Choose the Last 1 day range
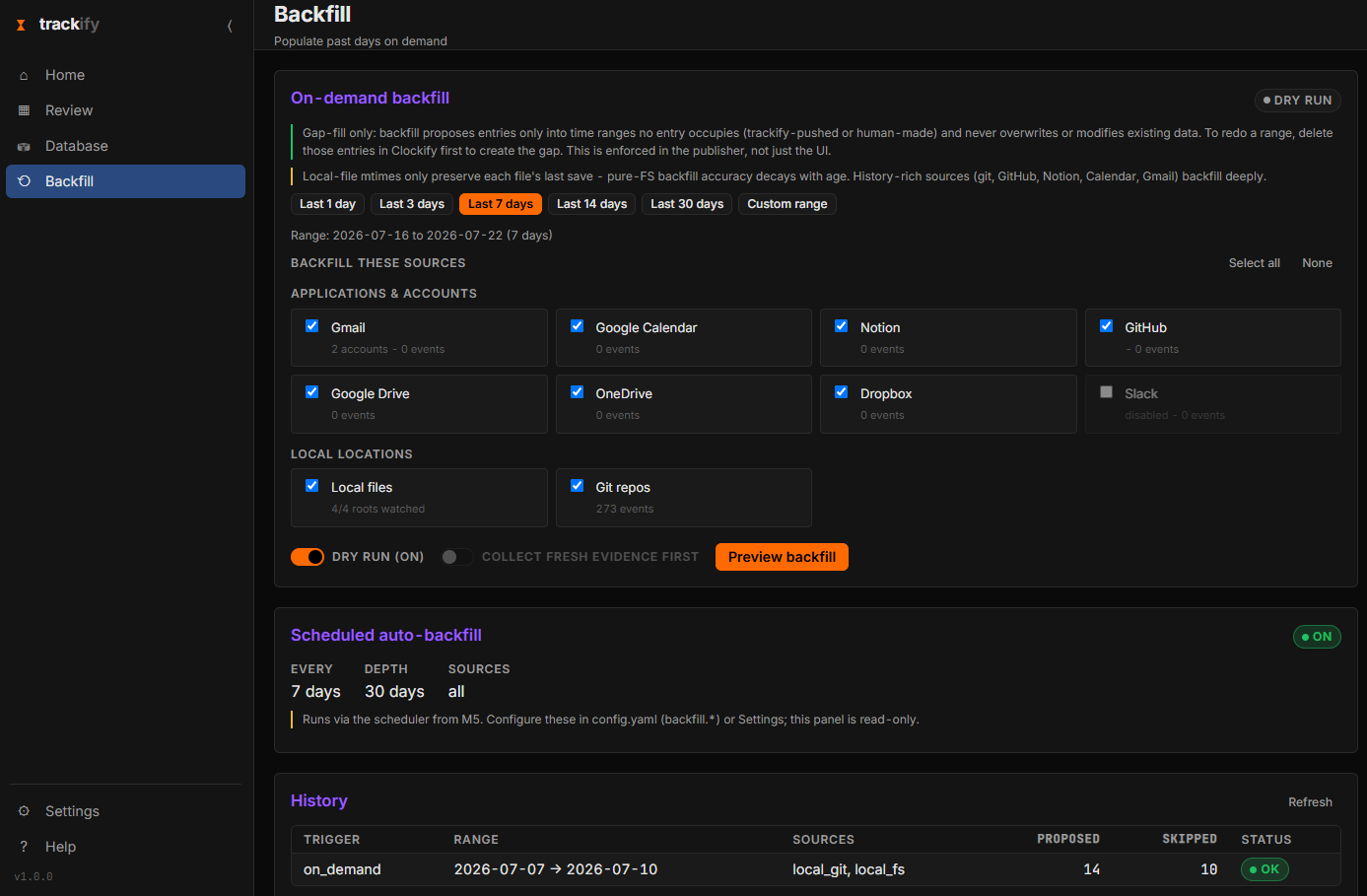Image resolution: width=1367 pixels, height=896 pixels. [x=327, y=204]
